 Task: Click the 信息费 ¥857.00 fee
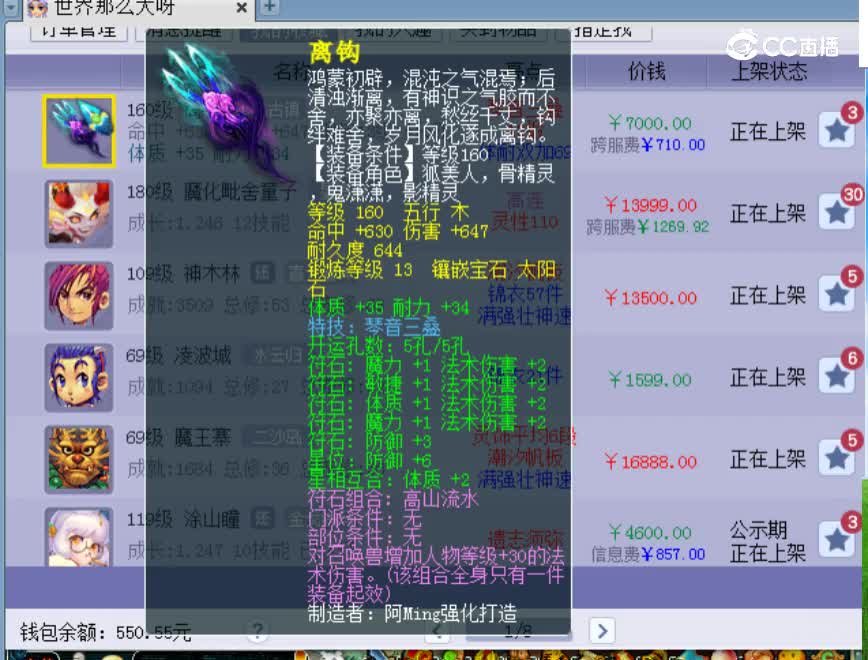[x=648, y=554]
